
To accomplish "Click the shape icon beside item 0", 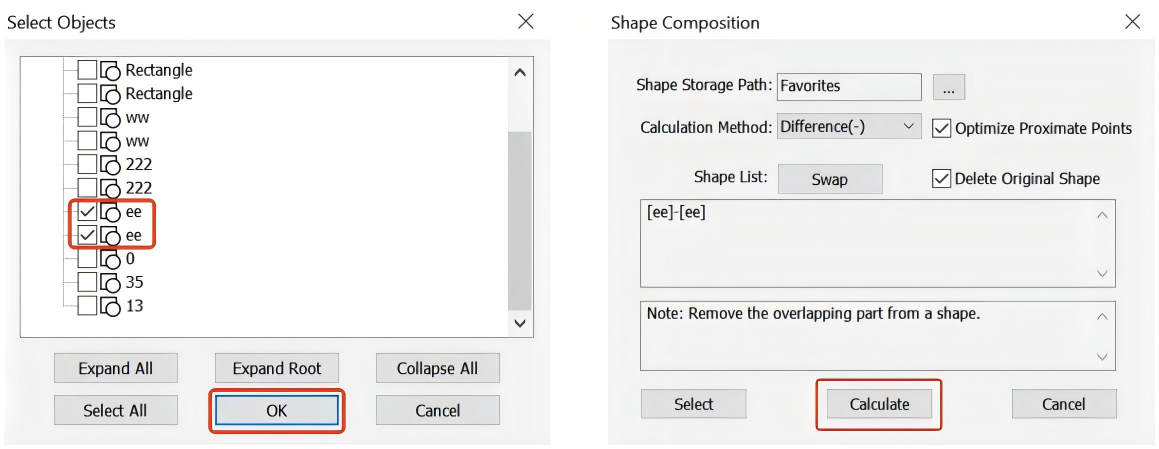I will (x=110, y=260).
